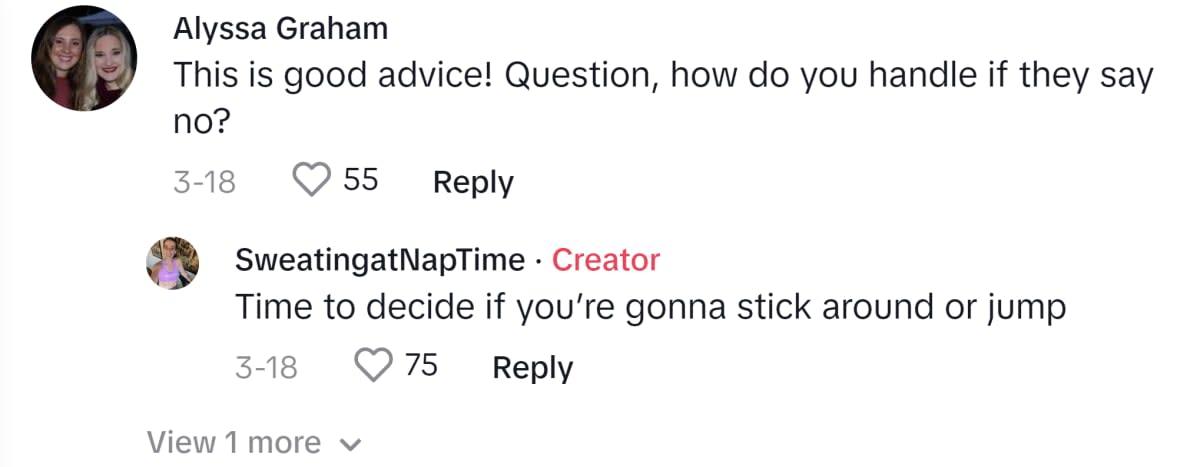Visit the SweatingatNapTime username link
The image size is (1200, 467).
coord(380,260)
